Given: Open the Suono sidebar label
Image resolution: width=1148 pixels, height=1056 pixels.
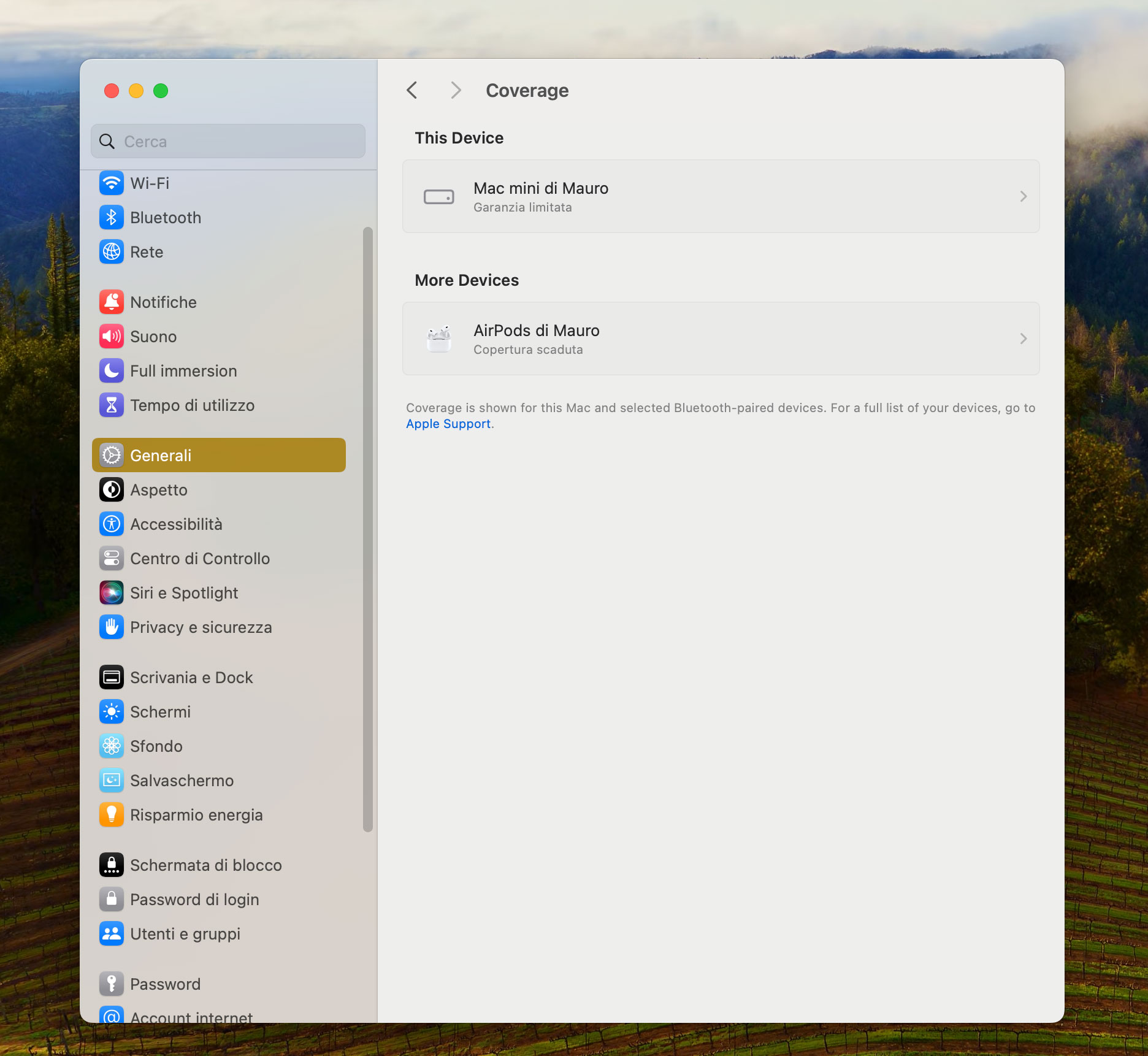Looking at the screenshot, I should 153,336.
